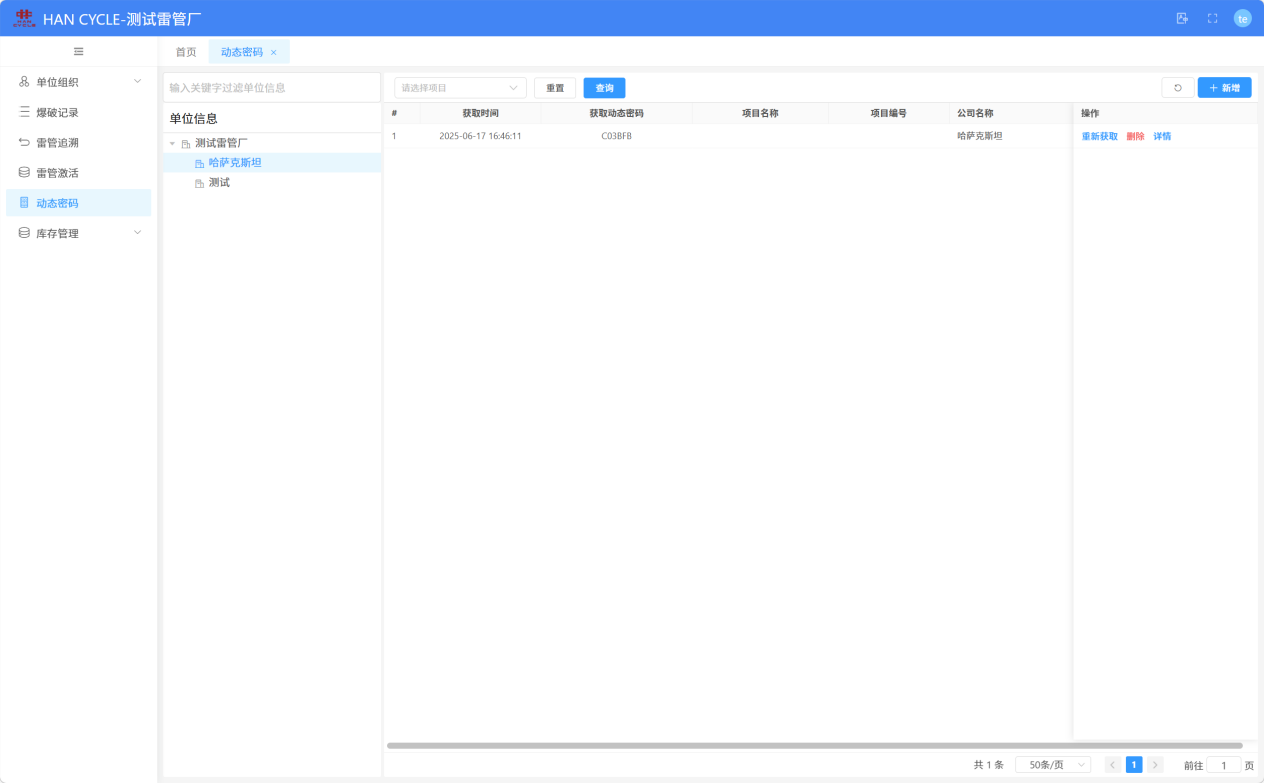
Task: Open the user avatar 'te' menu
Action: point(1243,18)
